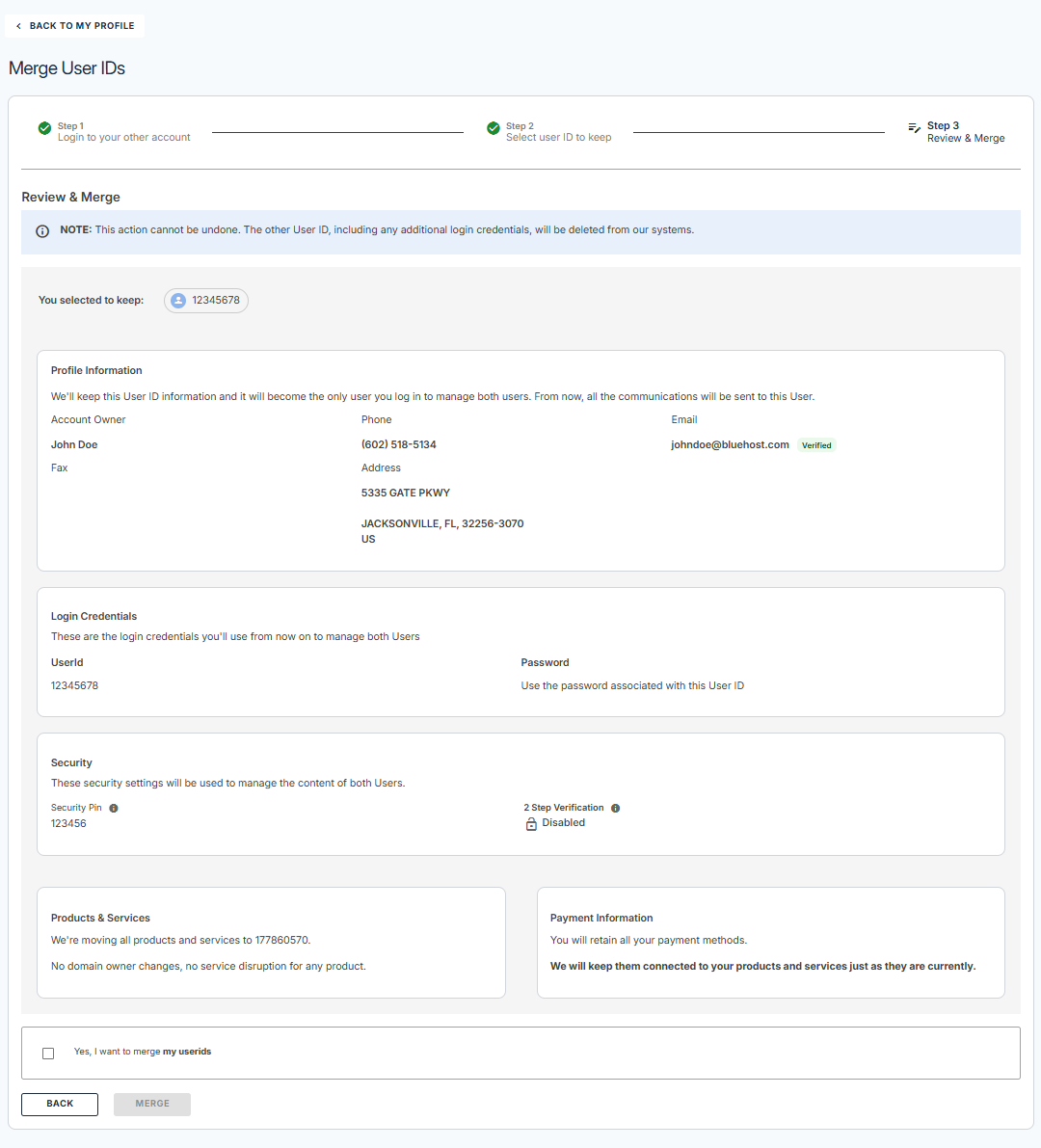
Task: Click the left chevron on Back to My Profile
Action: coord(18,25)
